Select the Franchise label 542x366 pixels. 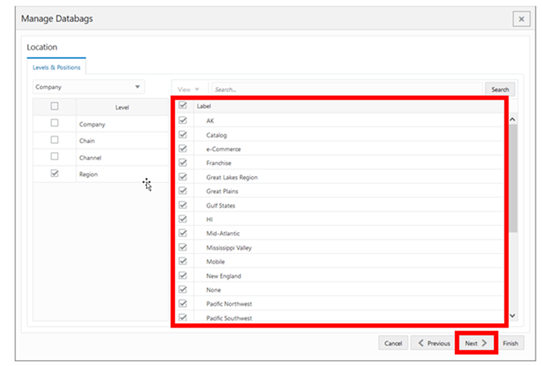point(218,163)
